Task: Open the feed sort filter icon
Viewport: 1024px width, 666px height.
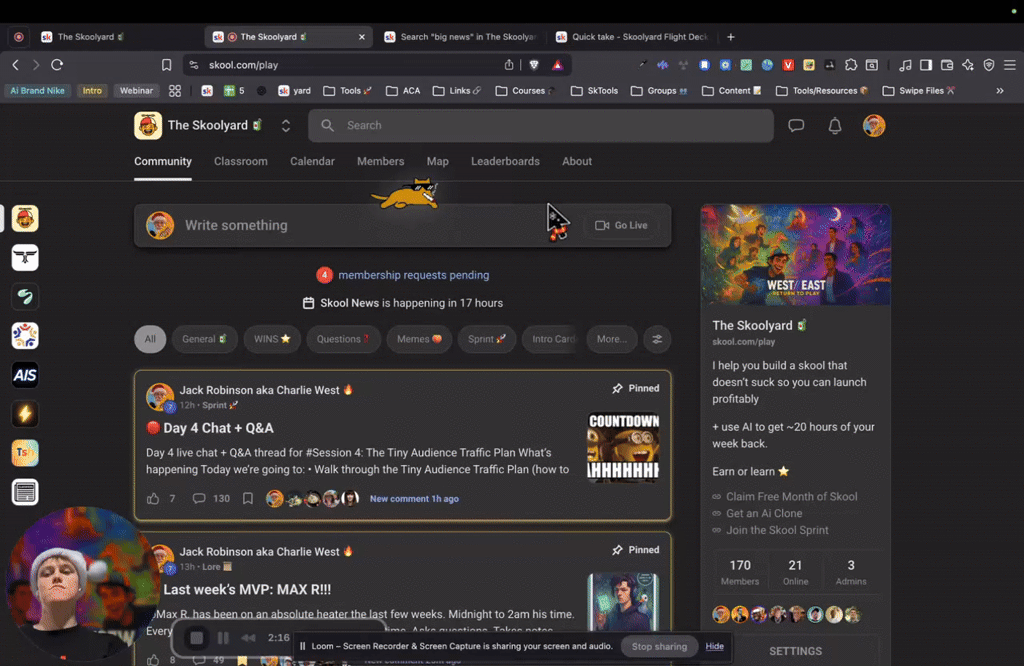Action: point(657,339)
